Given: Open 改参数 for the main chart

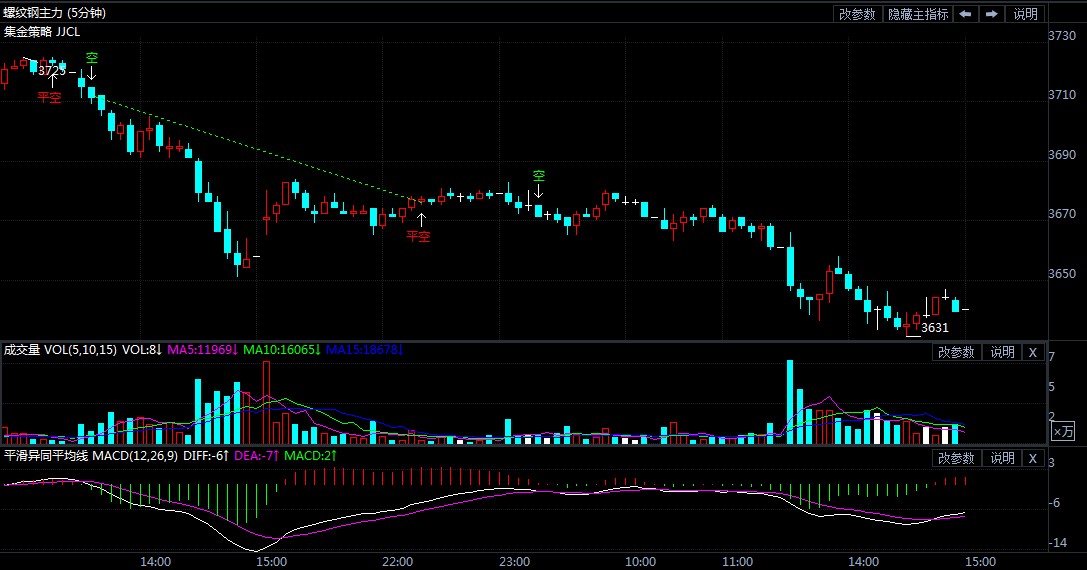Looking at the screenshot, I should (857, 14).
